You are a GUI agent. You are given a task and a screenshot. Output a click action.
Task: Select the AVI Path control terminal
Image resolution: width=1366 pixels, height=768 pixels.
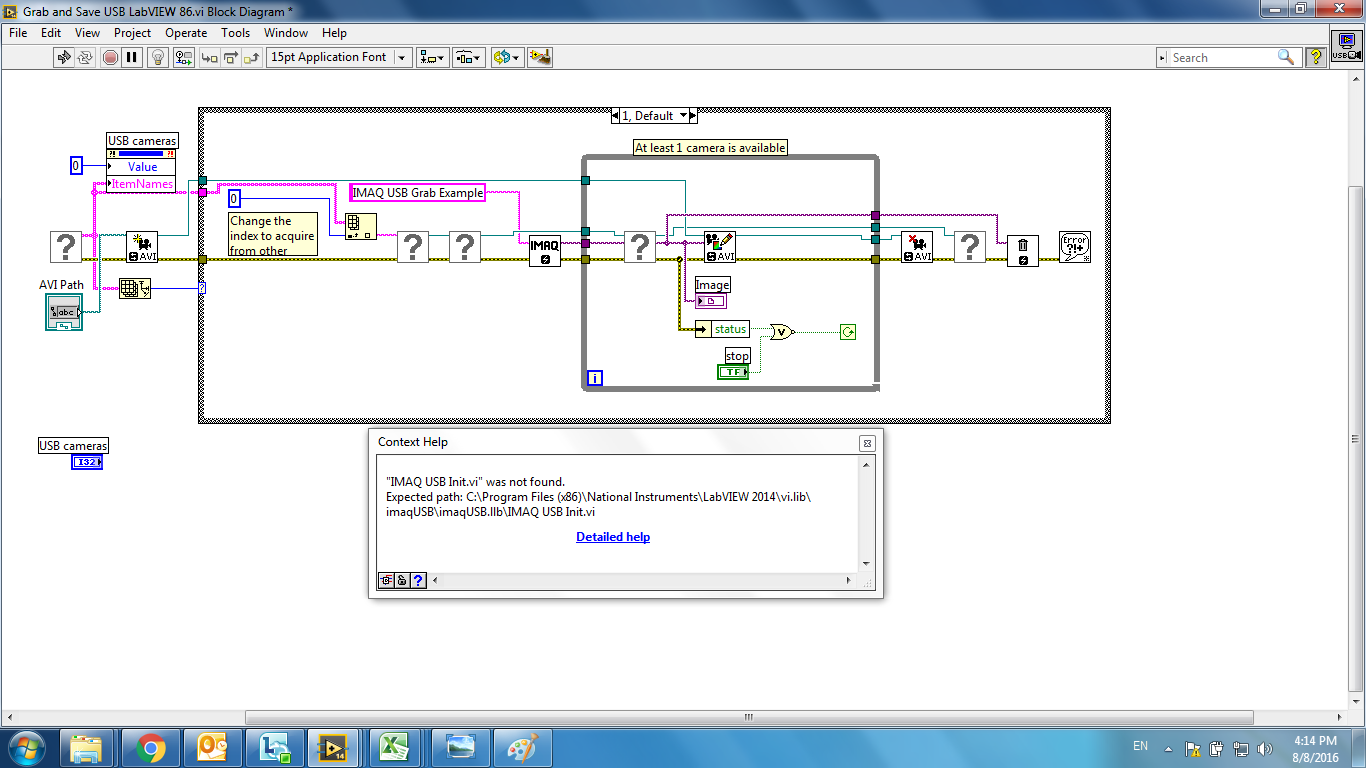tap(64, 312)
